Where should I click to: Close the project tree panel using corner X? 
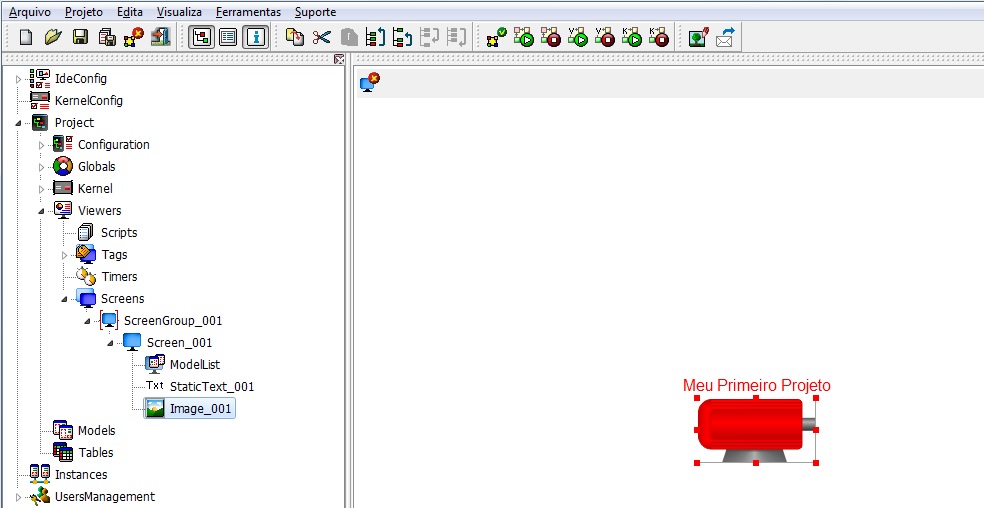[339, 59]
